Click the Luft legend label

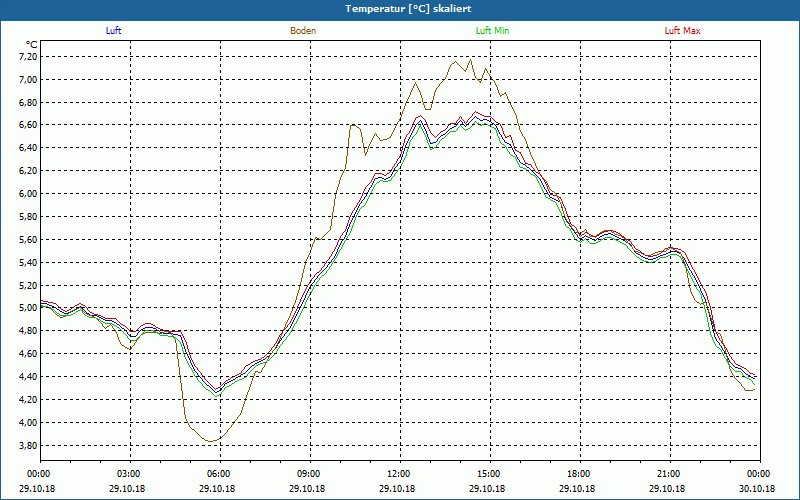113,31
